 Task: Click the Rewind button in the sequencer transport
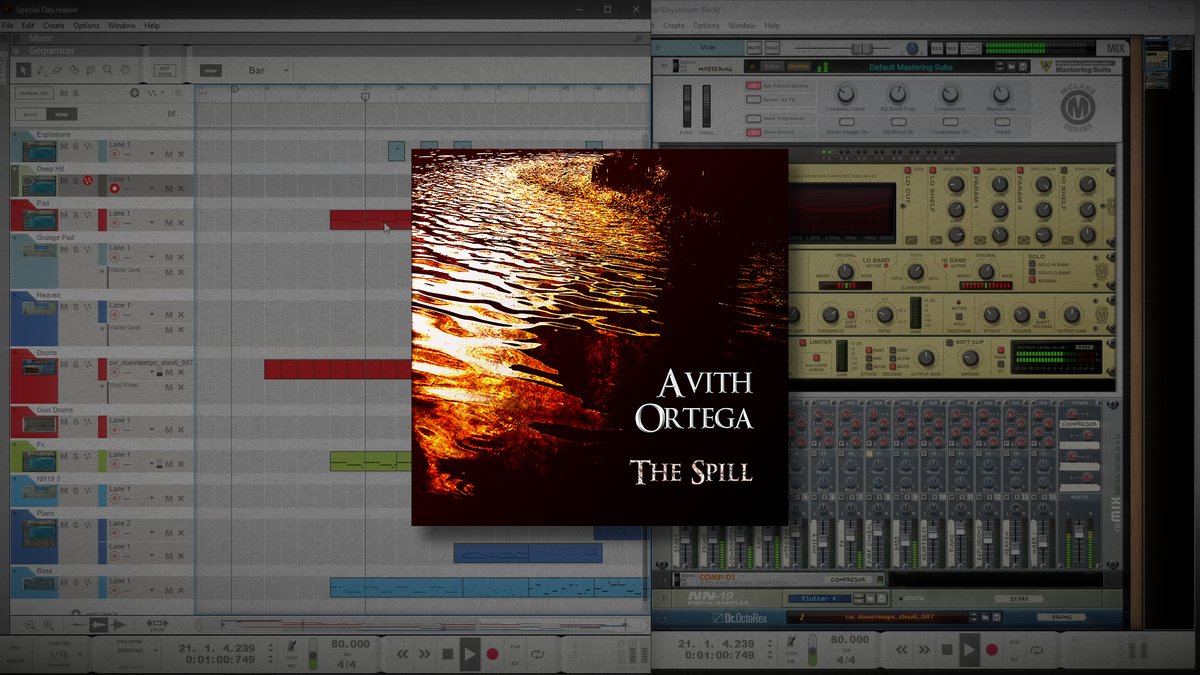(402, 654)
